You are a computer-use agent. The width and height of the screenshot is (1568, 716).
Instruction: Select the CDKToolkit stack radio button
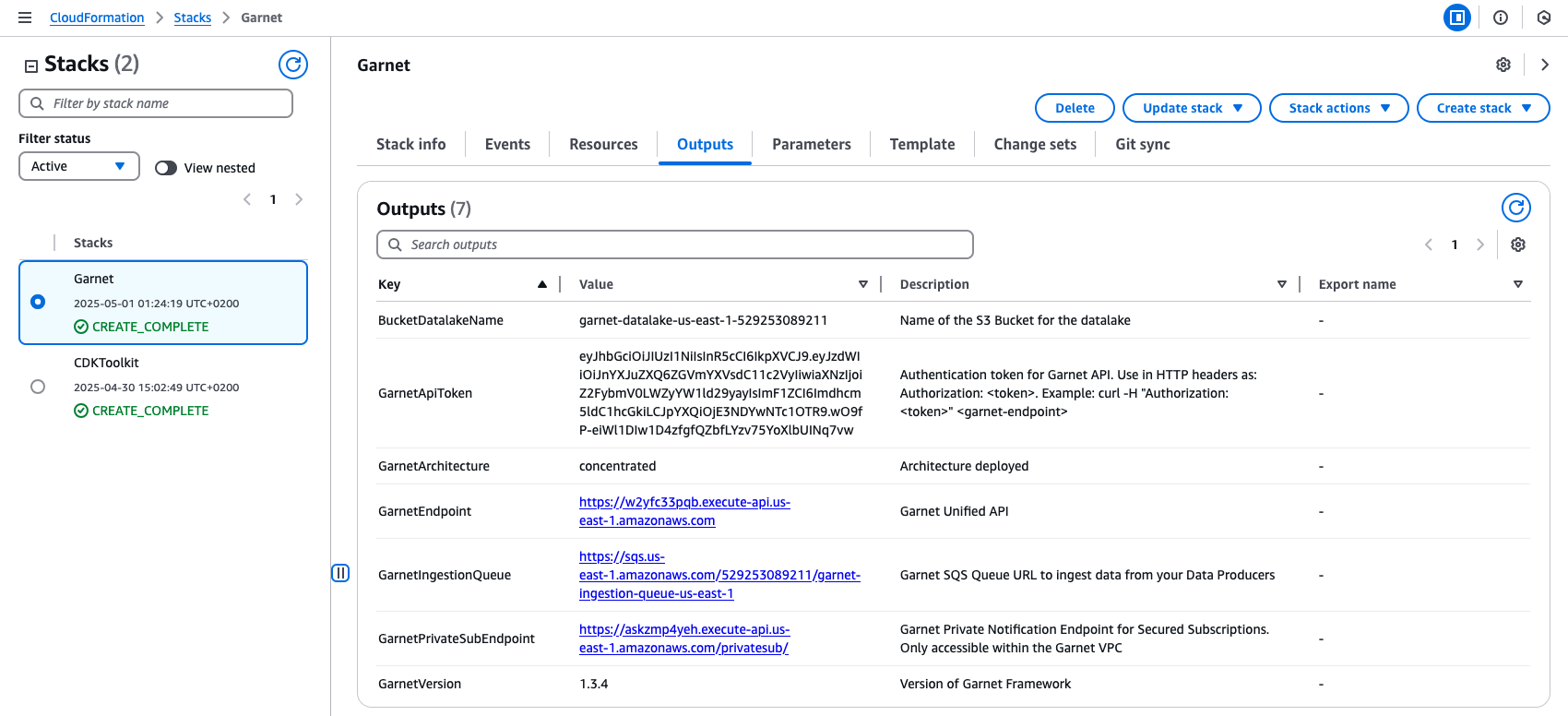[x=38, y=387]
